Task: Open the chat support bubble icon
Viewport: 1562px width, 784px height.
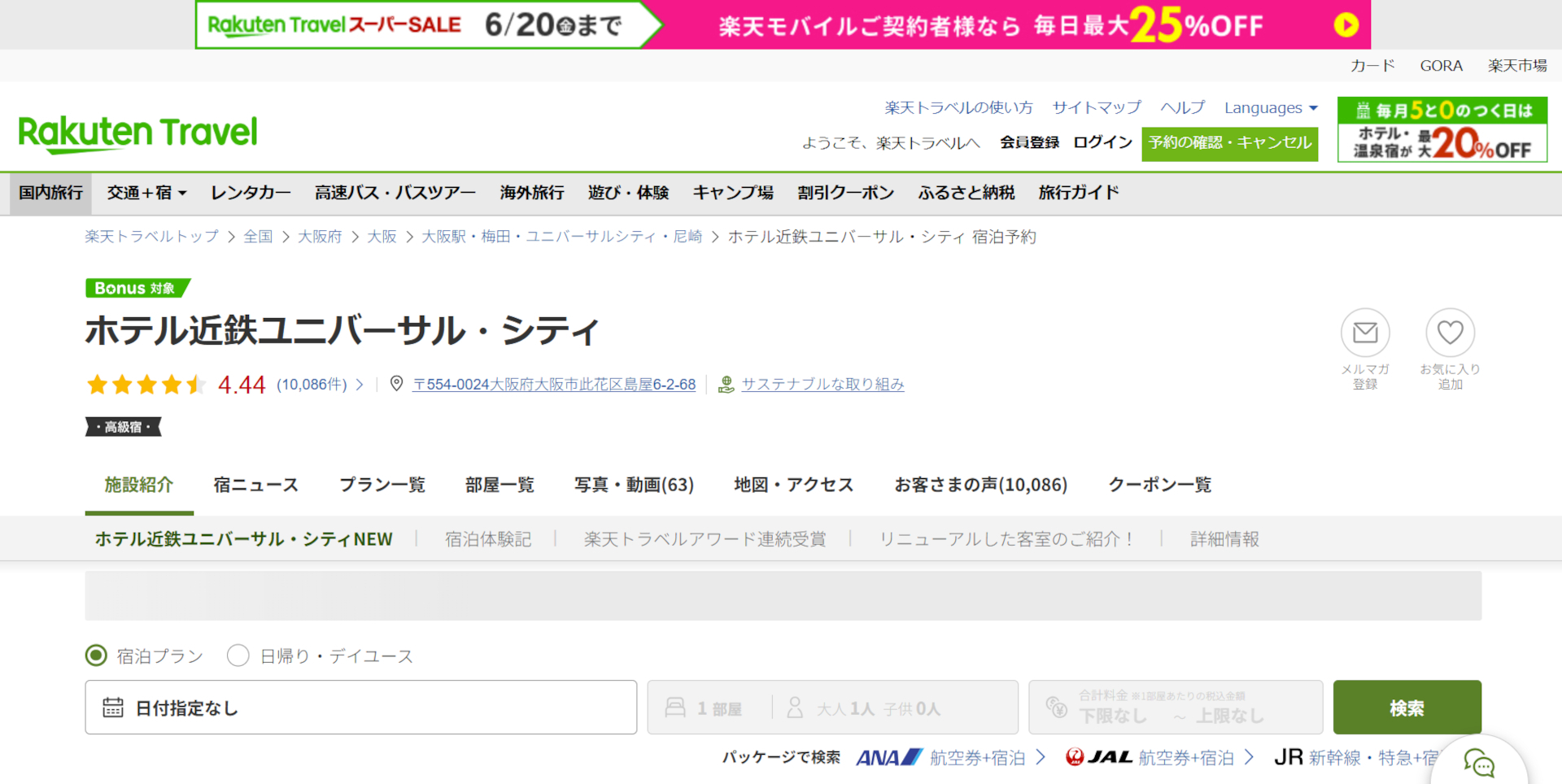Action: (x=1481, y=763)
